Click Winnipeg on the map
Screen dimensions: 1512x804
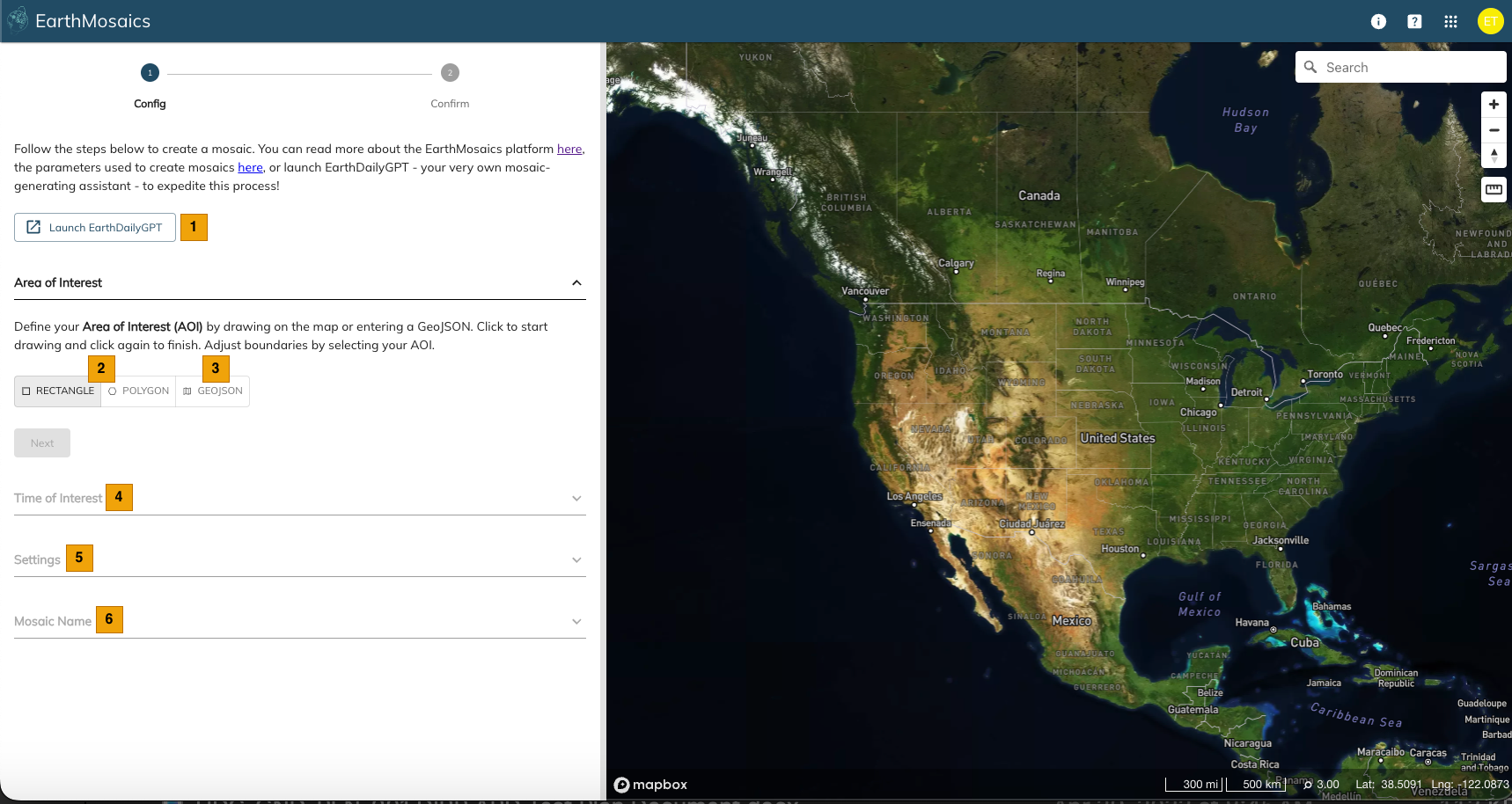[x=1125, y=282]
